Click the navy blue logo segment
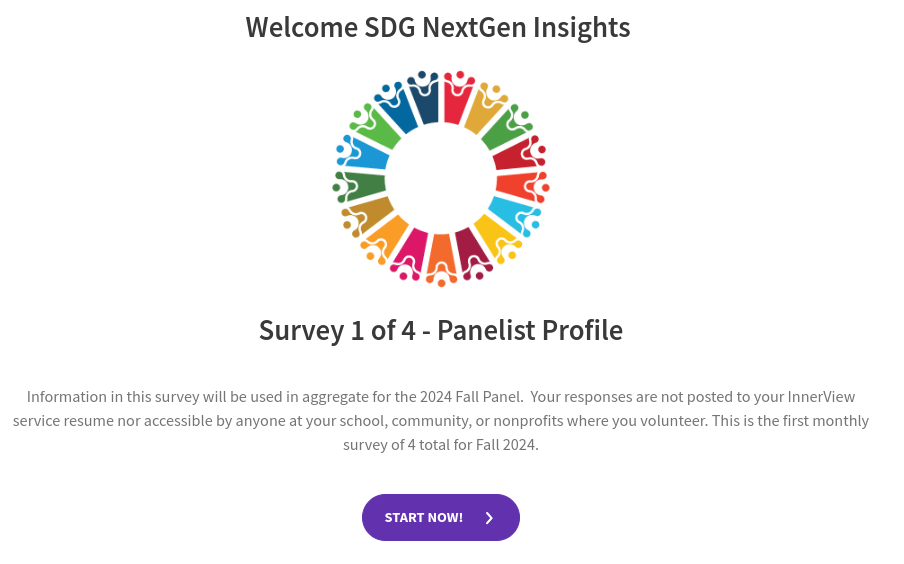This screenshot has width=904, height=564. point(424,104)
